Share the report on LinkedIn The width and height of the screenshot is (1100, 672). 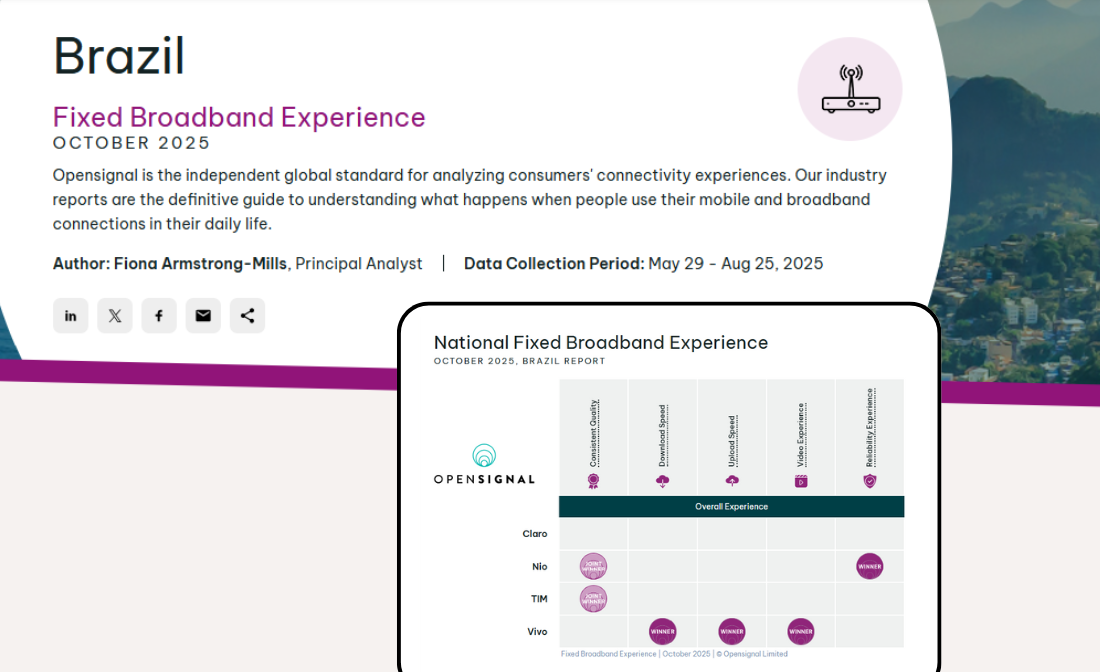(71, 316)
